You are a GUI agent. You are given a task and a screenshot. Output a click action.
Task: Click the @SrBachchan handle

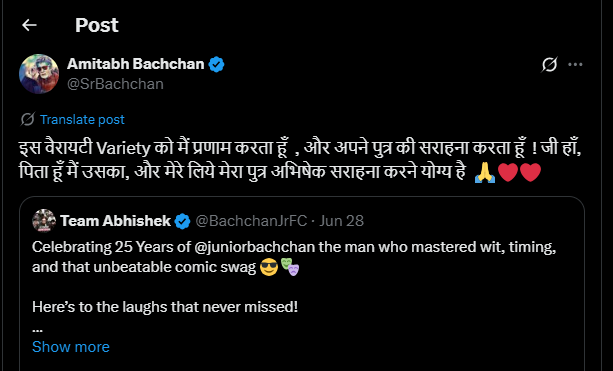[x=115, y=84]
